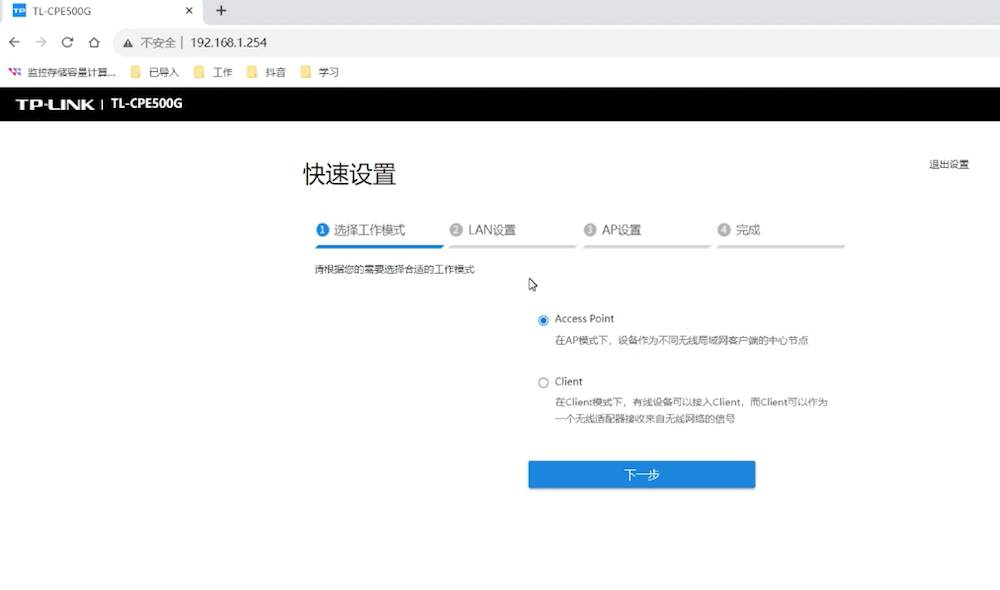The width and height of the screenshot is (1000, 590).
Task: Click the 下一步 button
Action: pyautogui.click(x=641, y=475)
